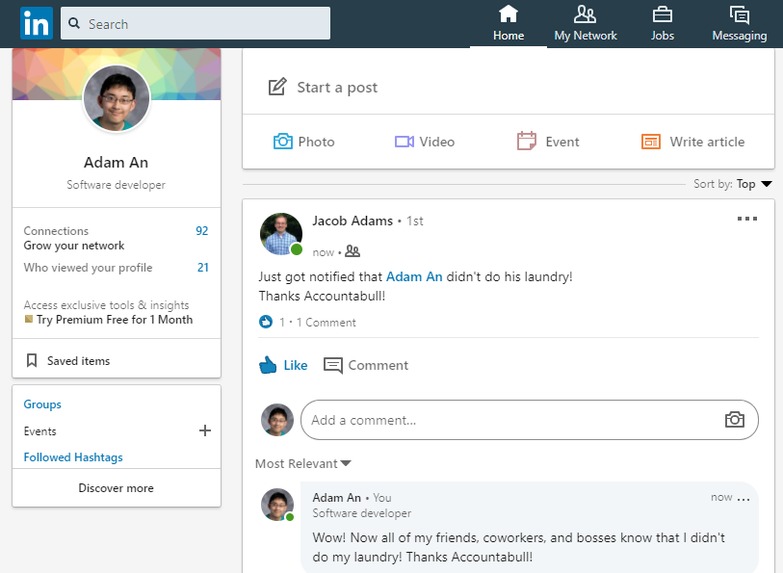This screenshot has width=783, height=573.
Task: Open Who viewed your profile
Action: coord(88,267)
